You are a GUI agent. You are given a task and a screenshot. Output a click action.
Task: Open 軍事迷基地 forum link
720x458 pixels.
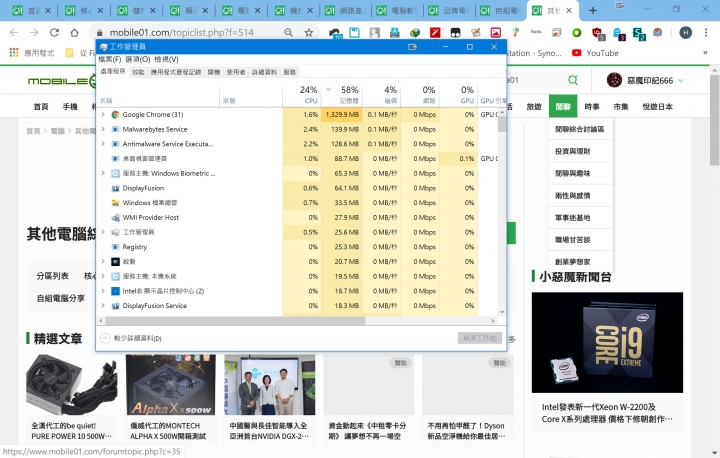click(573, 218)
